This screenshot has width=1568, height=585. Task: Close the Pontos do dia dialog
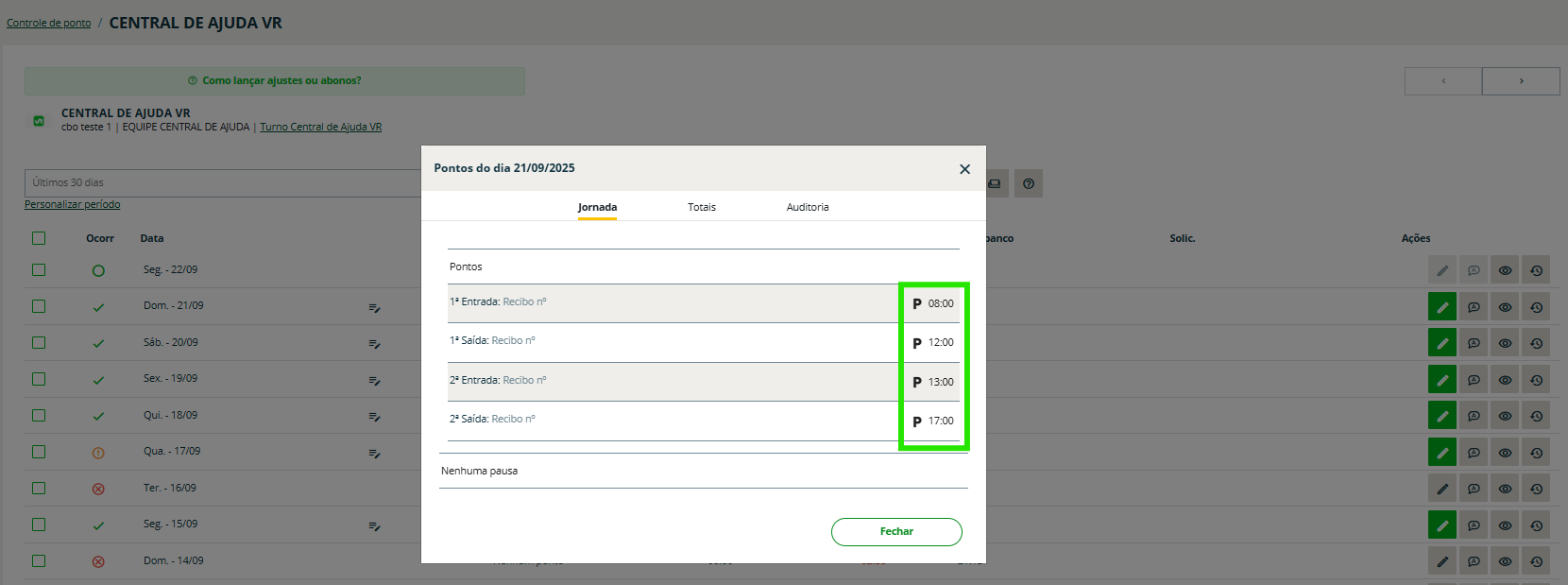click(964, 169)
